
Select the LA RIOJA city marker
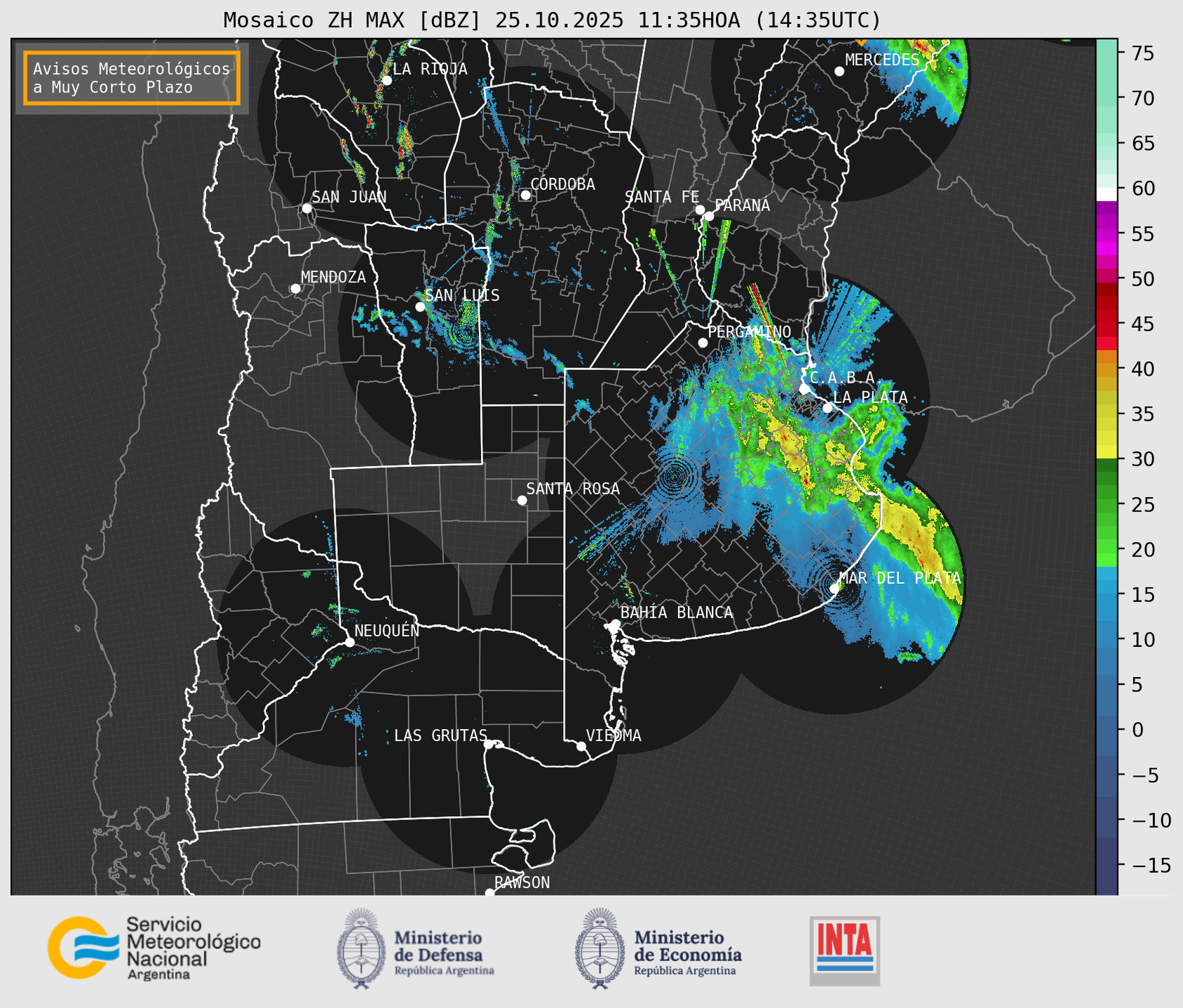(386, 80)
